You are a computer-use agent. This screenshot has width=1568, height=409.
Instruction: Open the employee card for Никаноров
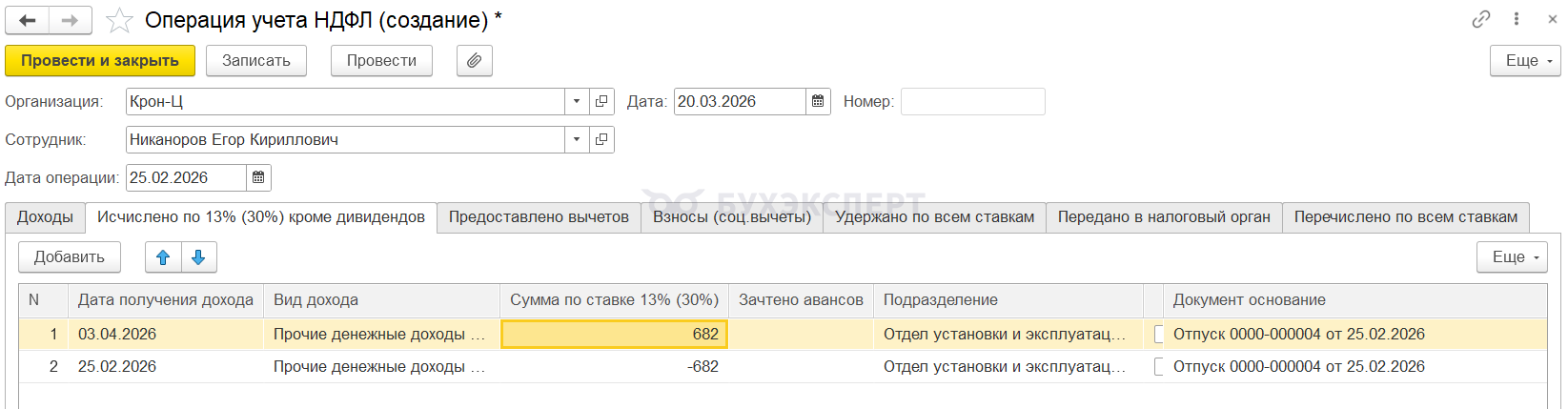(601, 140)
